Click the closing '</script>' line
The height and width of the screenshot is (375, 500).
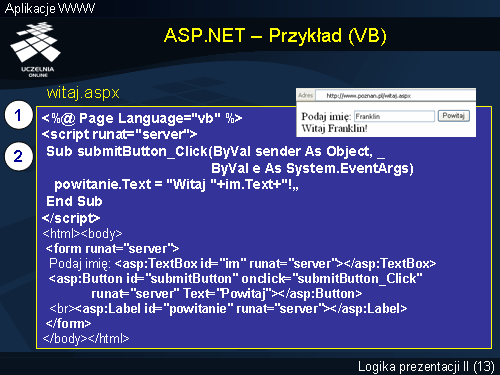coord(71,218)
